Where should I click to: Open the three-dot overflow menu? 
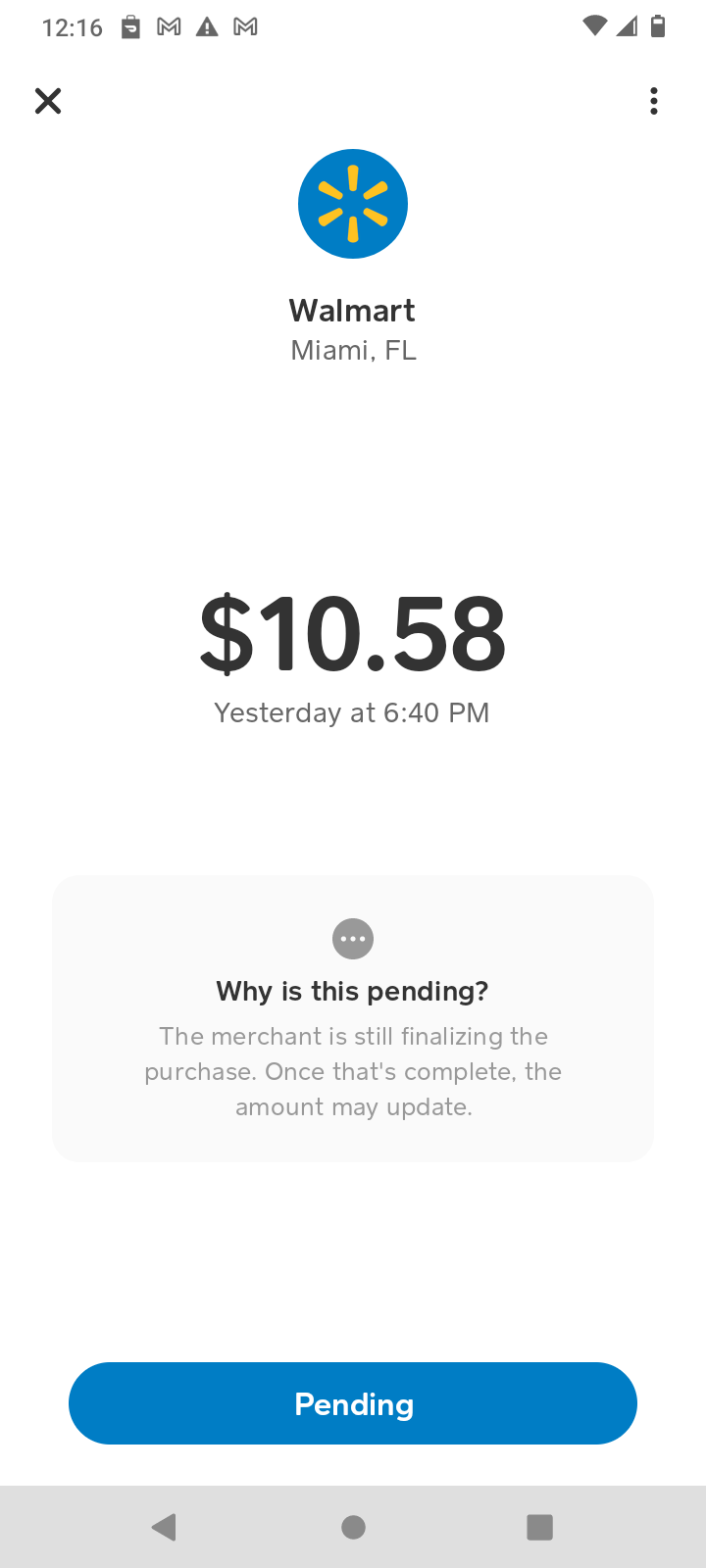click(x=654, y=101)
